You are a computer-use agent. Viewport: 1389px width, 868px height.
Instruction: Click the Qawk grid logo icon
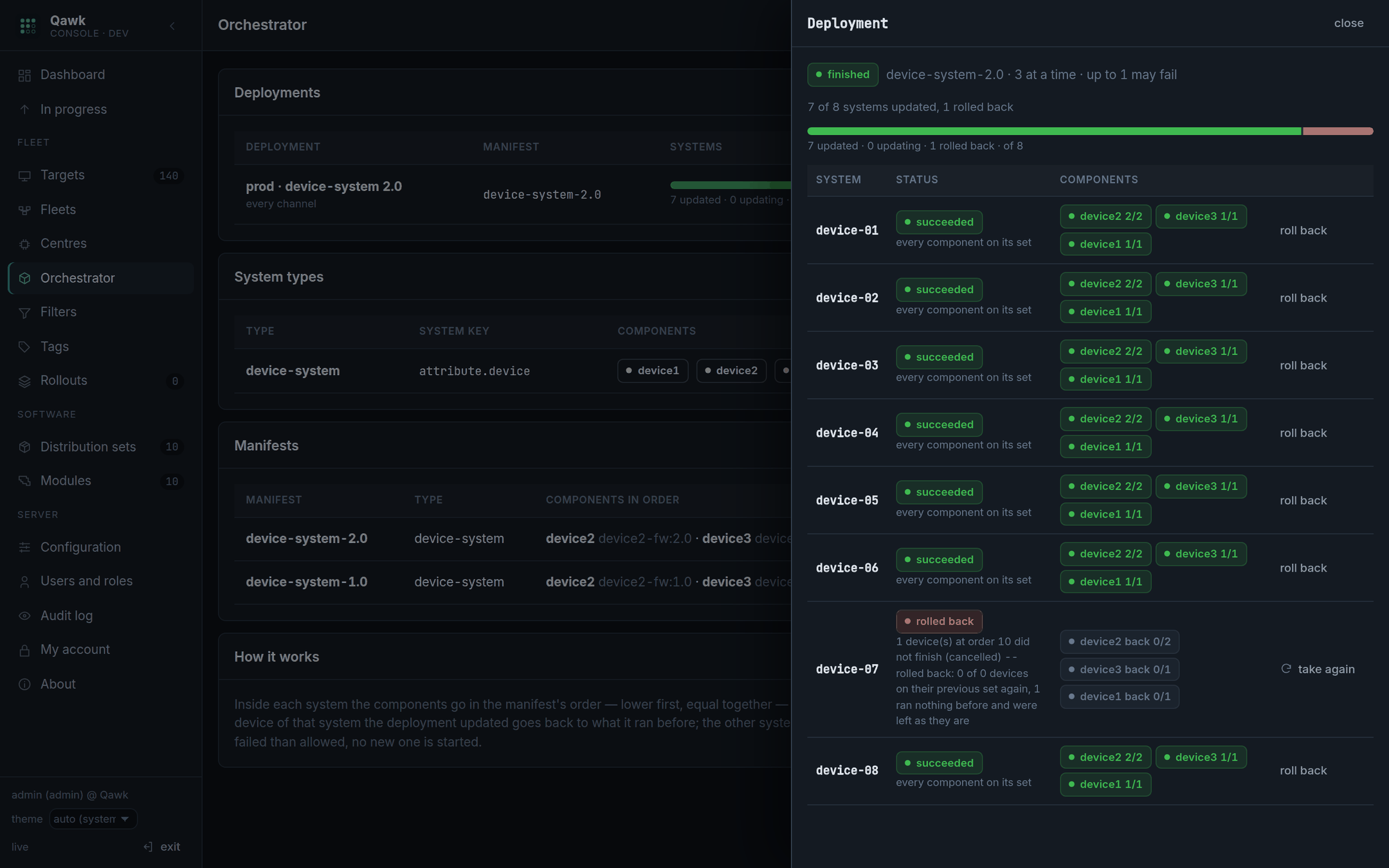tap(28, 26)
